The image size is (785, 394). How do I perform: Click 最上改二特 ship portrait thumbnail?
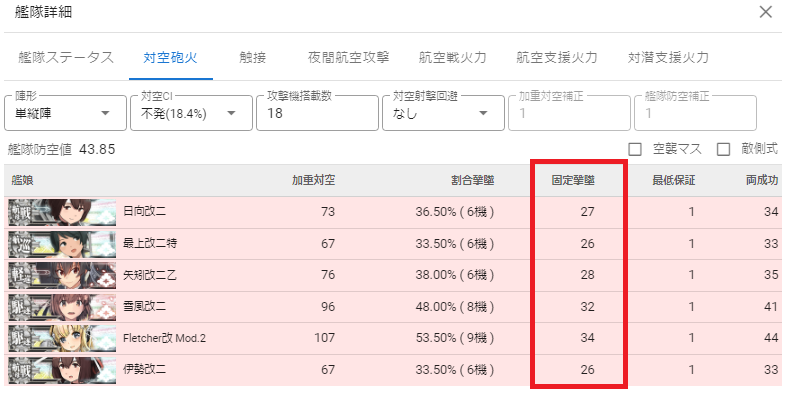pyautogui.click(x=62, y=244)
